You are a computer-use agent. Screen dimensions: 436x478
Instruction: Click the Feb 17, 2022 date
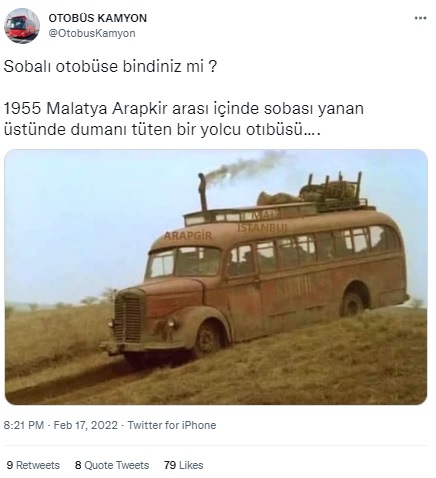pyautogui.click(x=86, y=425)
